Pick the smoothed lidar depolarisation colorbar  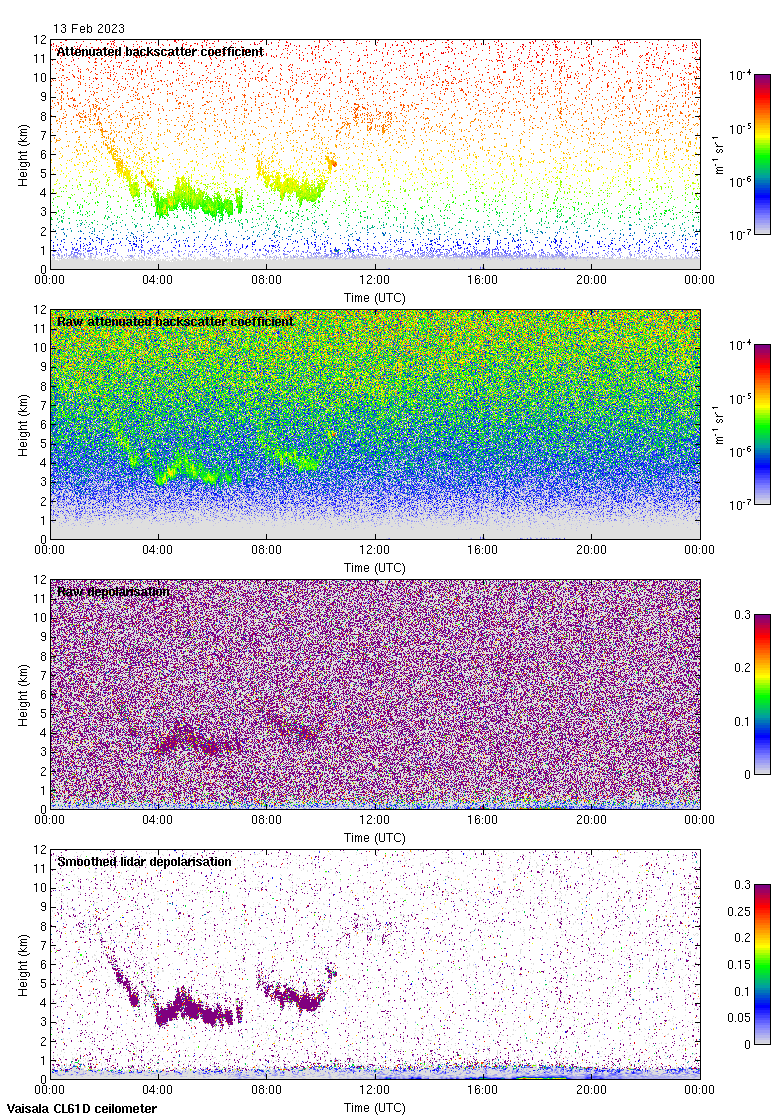(x=761, y=964)
